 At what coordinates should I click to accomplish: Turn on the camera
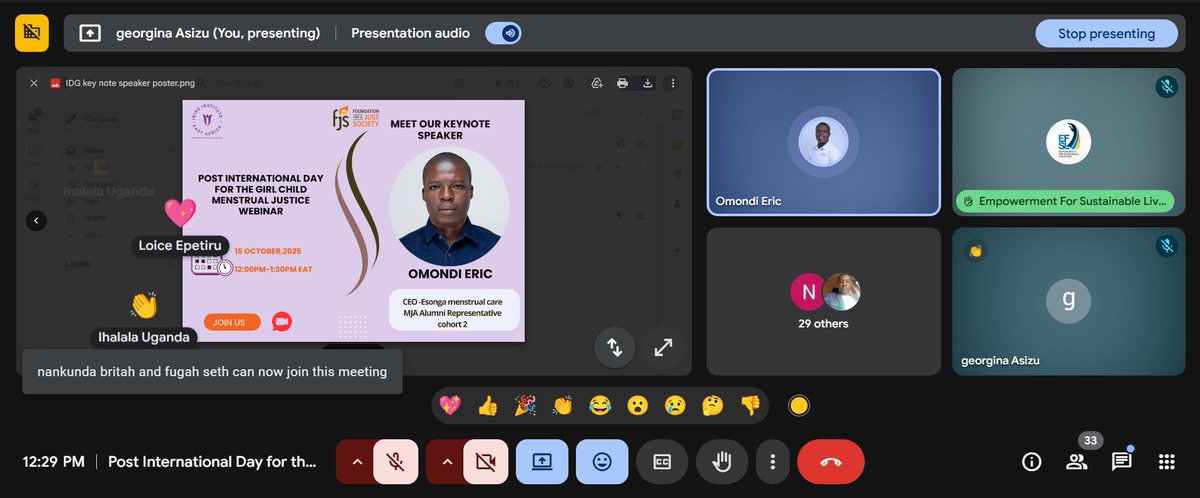[486, 462]
